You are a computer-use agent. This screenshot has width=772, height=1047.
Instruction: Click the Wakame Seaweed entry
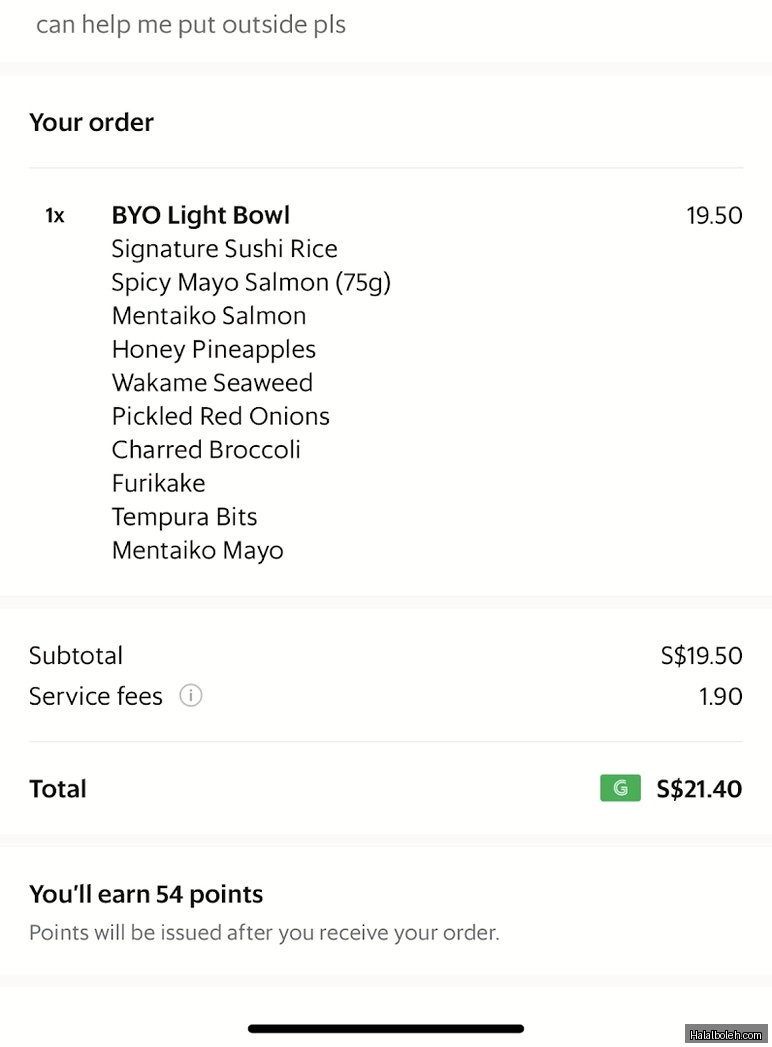point(212,383)
